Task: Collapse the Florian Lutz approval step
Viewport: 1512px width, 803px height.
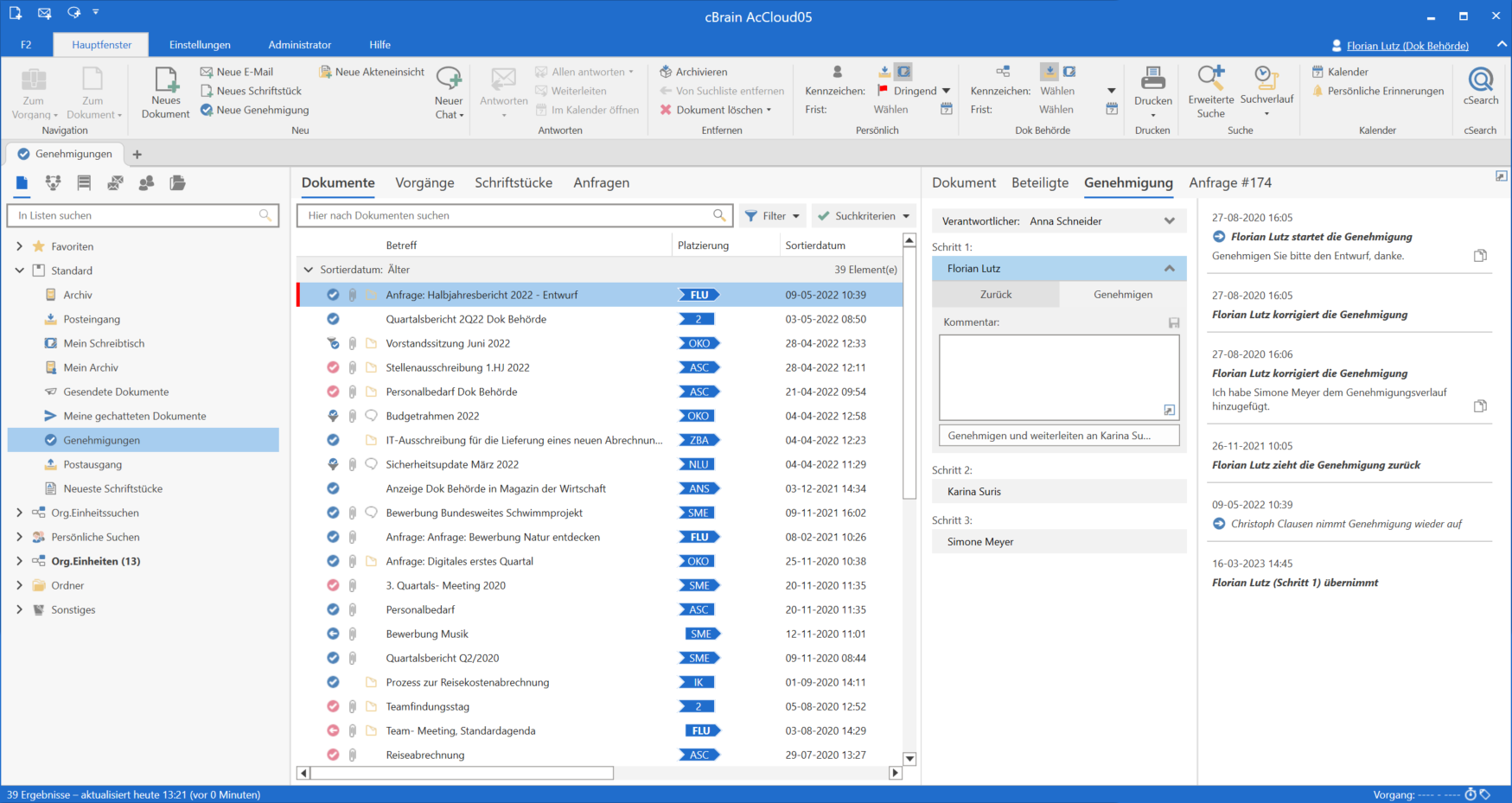Action: pyautogui.click(x=1170, y=268)
